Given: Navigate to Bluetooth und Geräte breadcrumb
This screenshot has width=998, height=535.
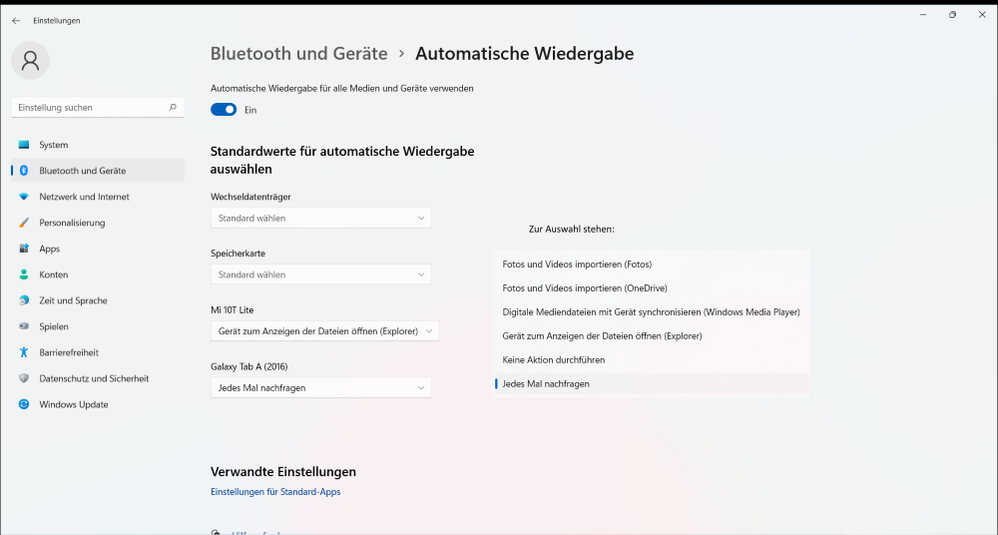Looking at the screenshot, I should pyautogui.click(x=298, y=54).
